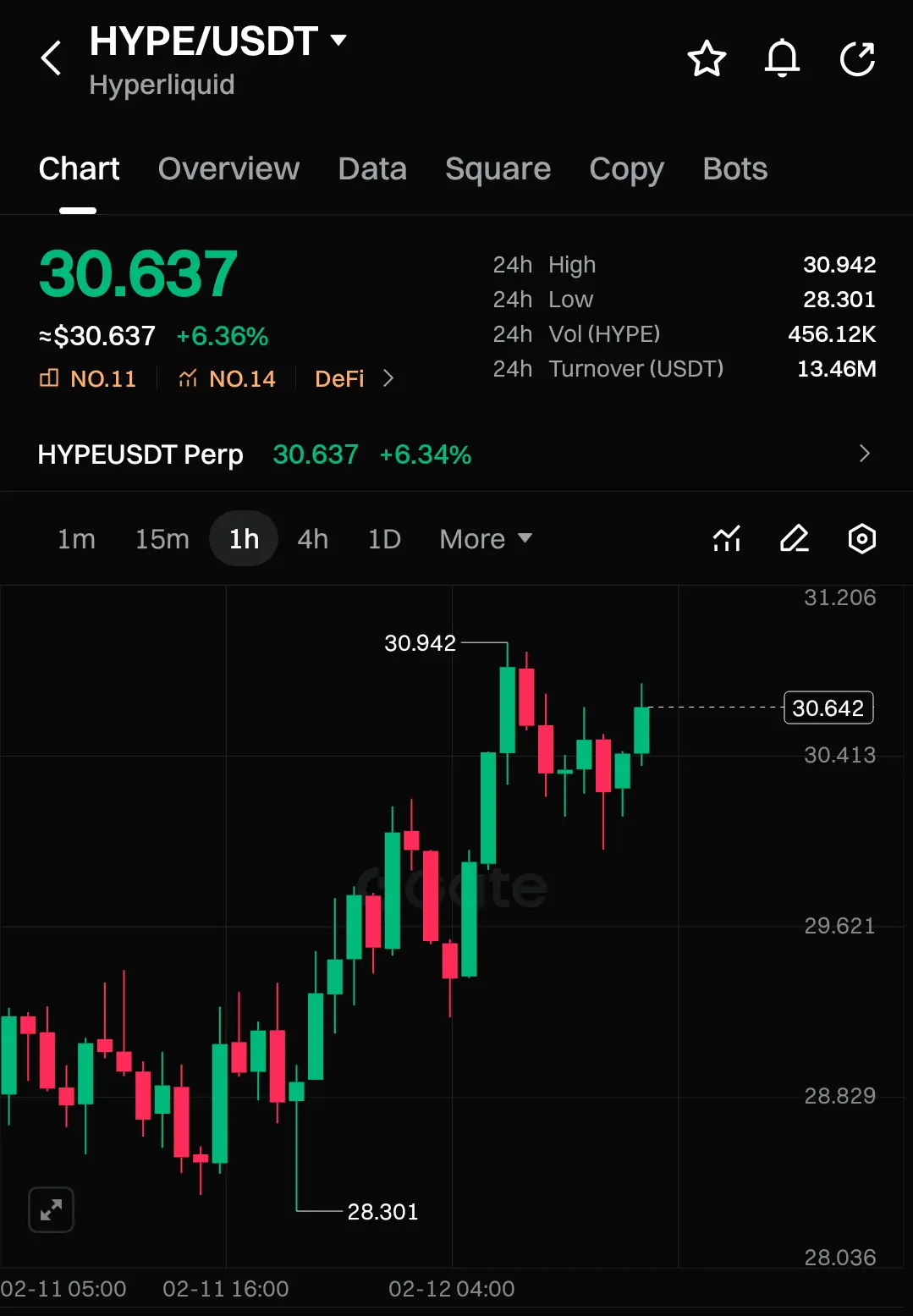Select the 1D timeframe

pyautogui.click(x=384, y=539)
